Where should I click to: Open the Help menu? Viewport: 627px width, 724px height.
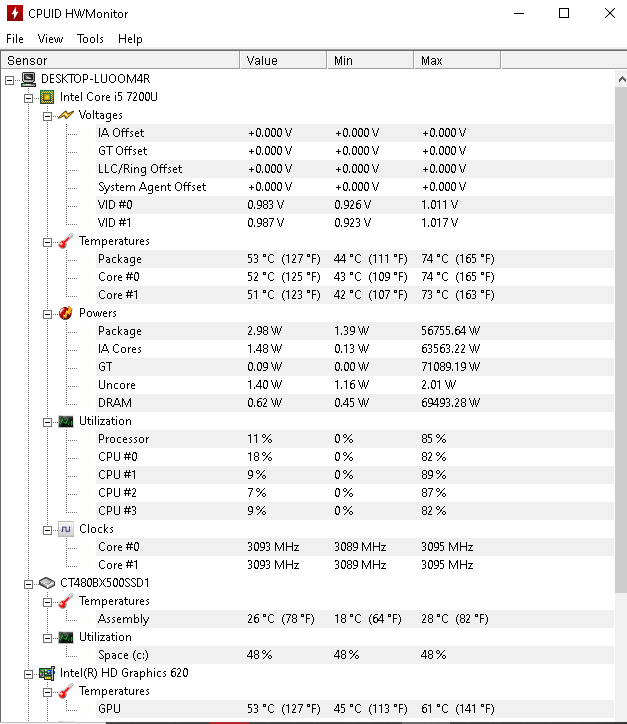coord(130,39)
